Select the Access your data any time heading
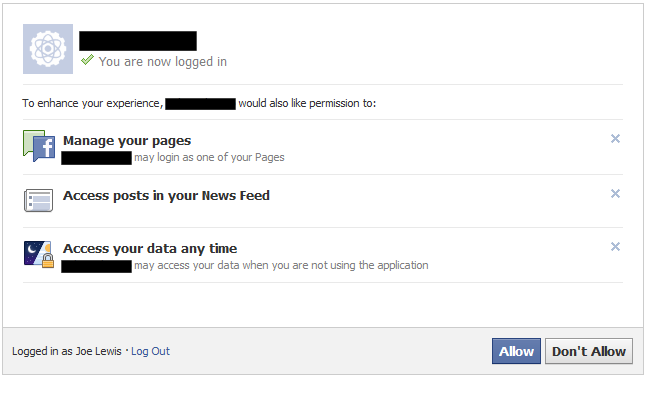 pyautogui.click(x=150, y=248)
